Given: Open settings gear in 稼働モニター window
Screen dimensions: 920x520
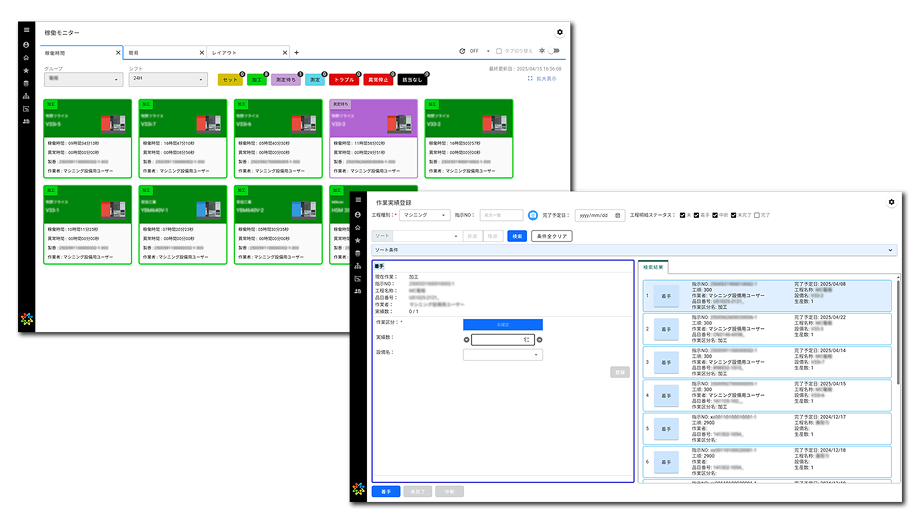Looking at the screenshot, I should [559, 33].
